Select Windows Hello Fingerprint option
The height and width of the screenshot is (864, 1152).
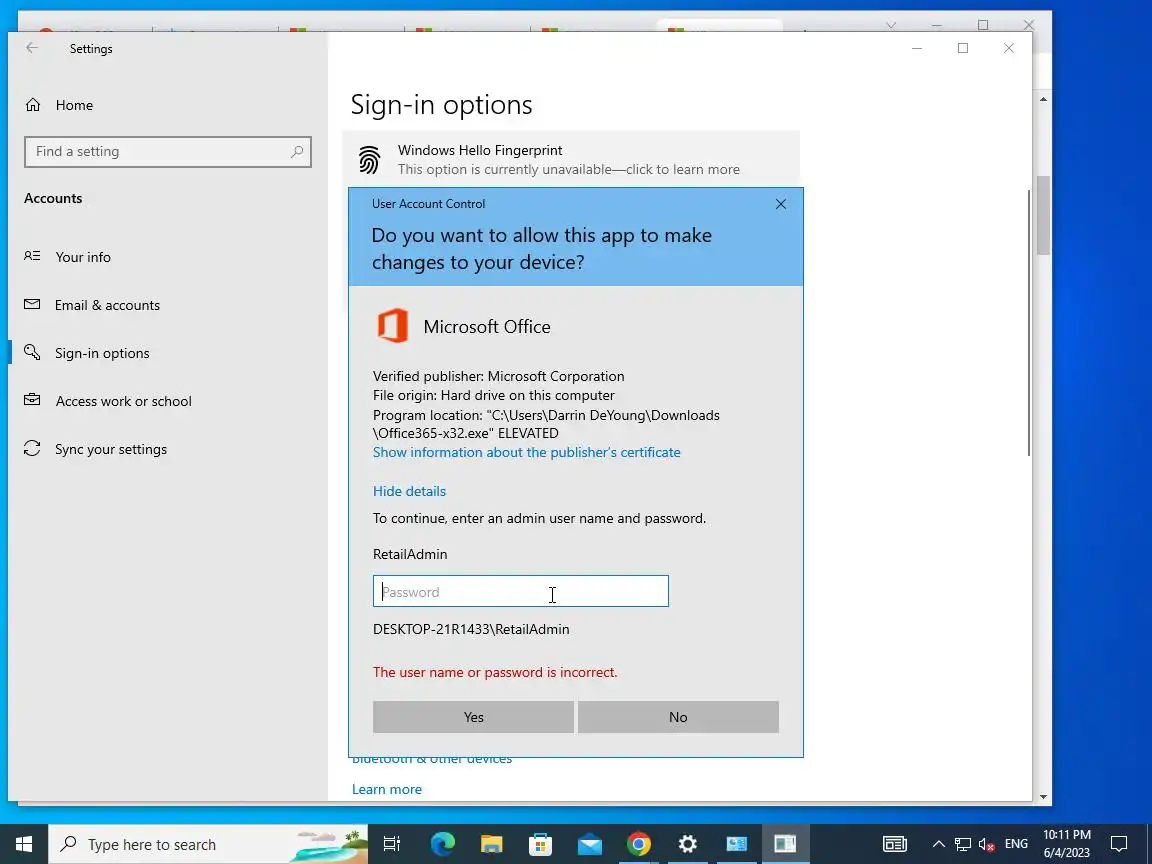[x=571, y=159]
